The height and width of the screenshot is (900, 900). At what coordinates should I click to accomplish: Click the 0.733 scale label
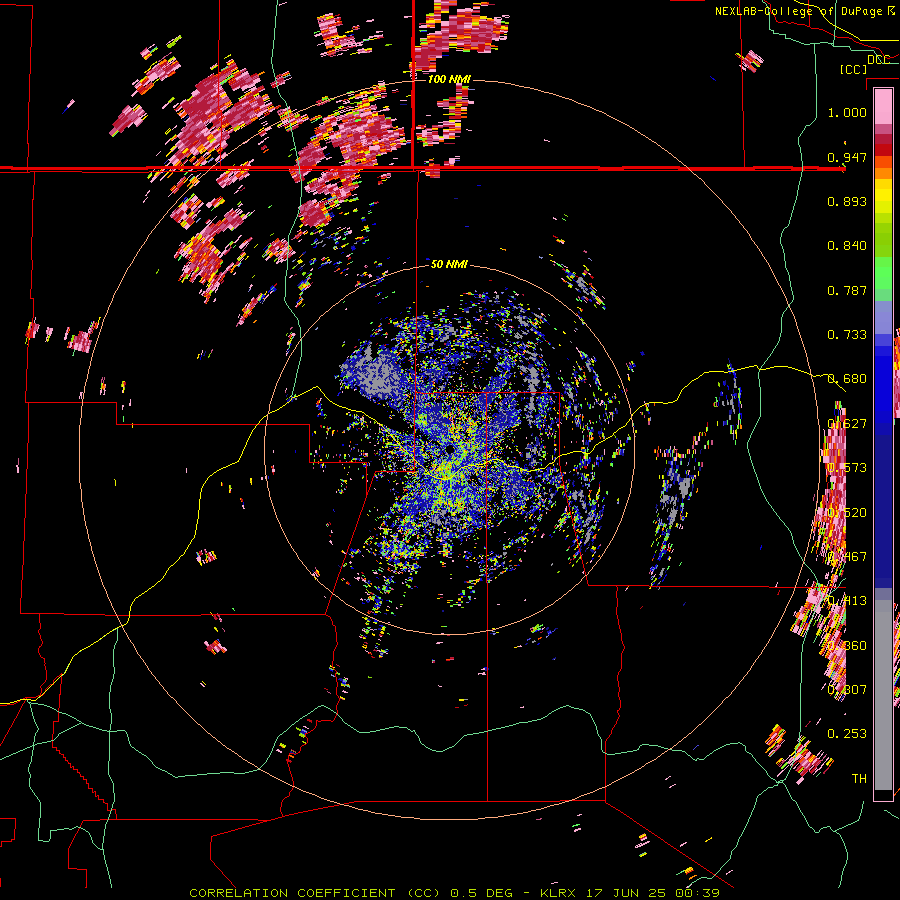(x=847, y=335)
